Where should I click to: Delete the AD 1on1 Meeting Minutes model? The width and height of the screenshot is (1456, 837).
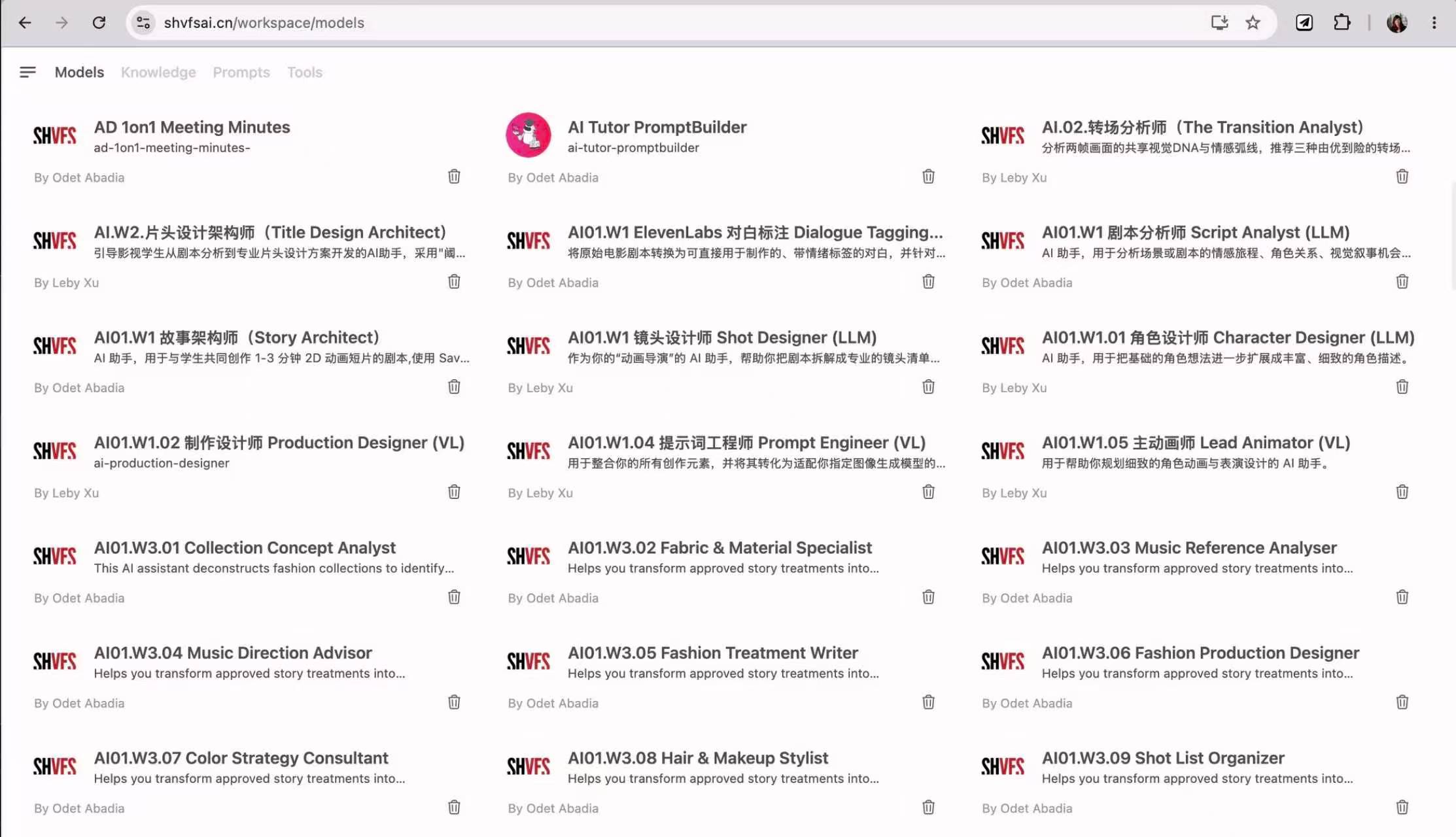(x=454, y=177)
